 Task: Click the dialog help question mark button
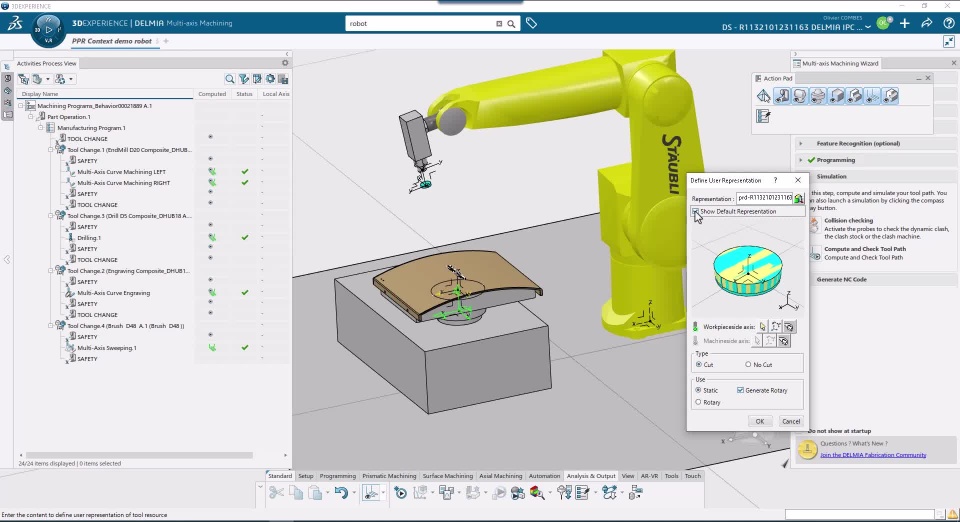tap(775, 180)
